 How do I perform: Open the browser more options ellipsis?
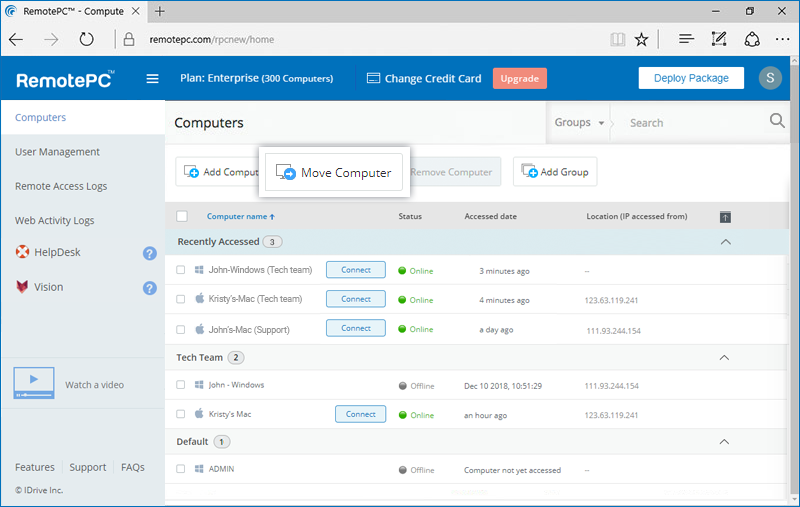[x=782, y=39]
